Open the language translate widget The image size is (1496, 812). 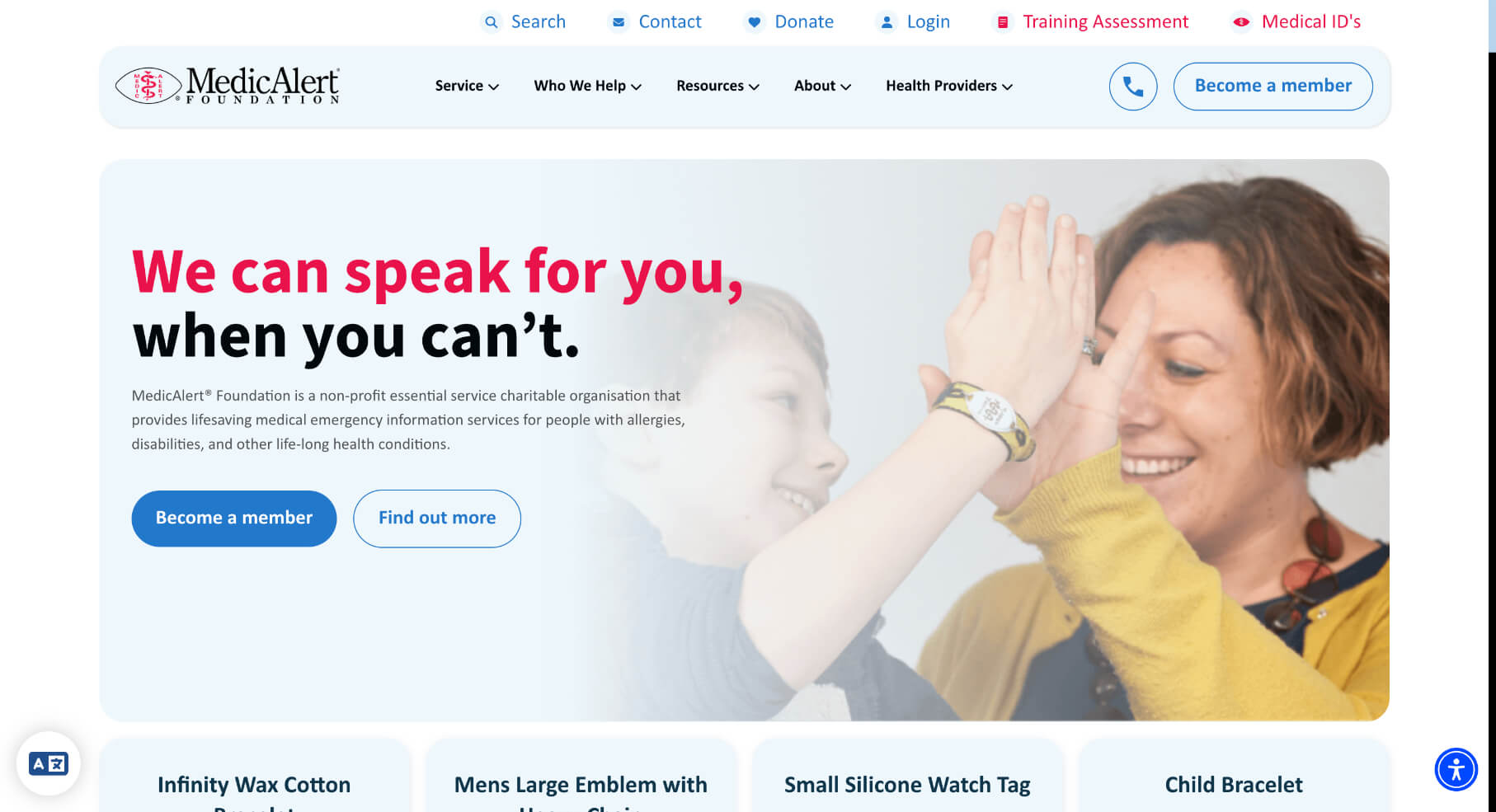tap(49, 763)
